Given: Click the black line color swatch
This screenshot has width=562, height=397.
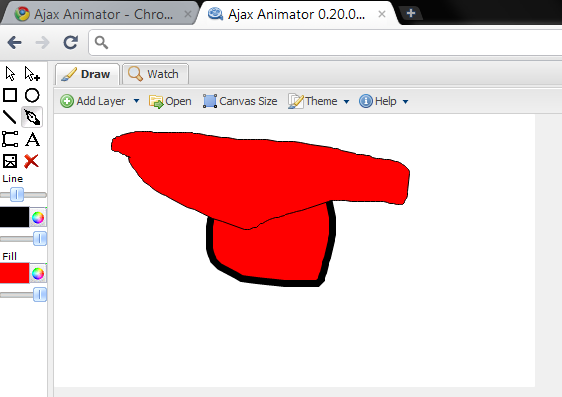Looking at the screenshot, I should point(14,217).
